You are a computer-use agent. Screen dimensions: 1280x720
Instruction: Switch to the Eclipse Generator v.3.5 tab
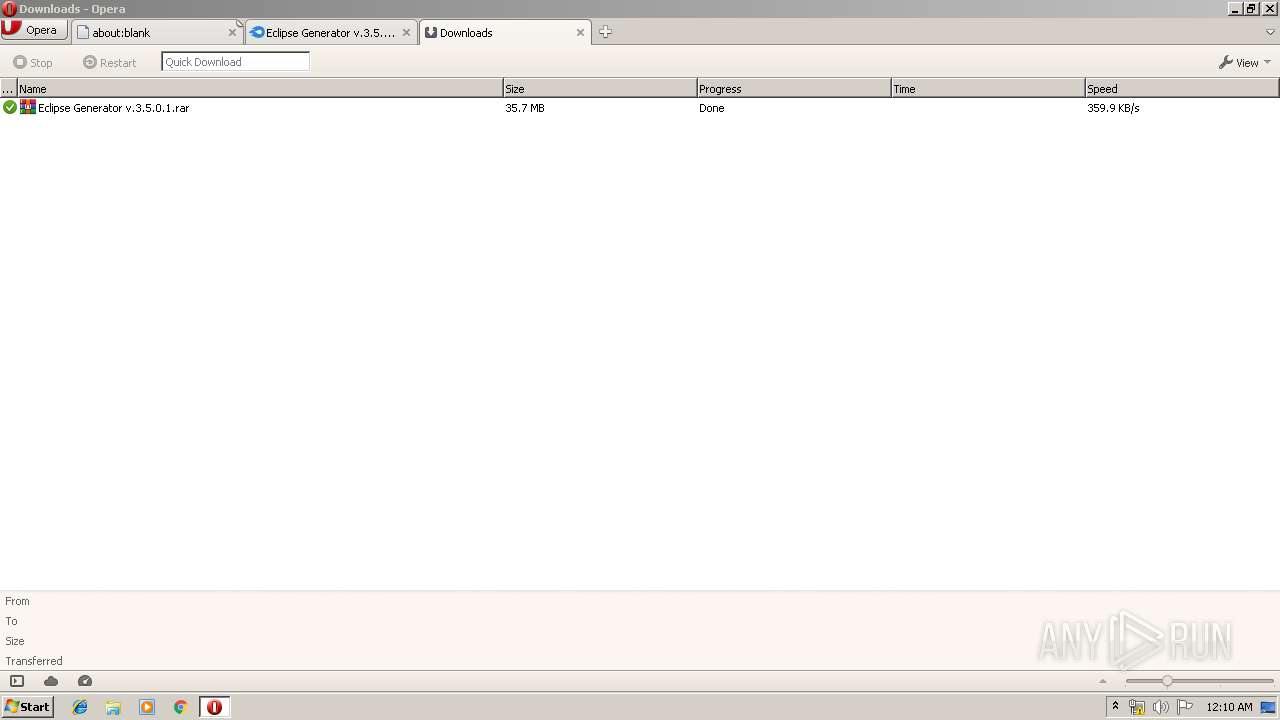click(x=330, y=33)
